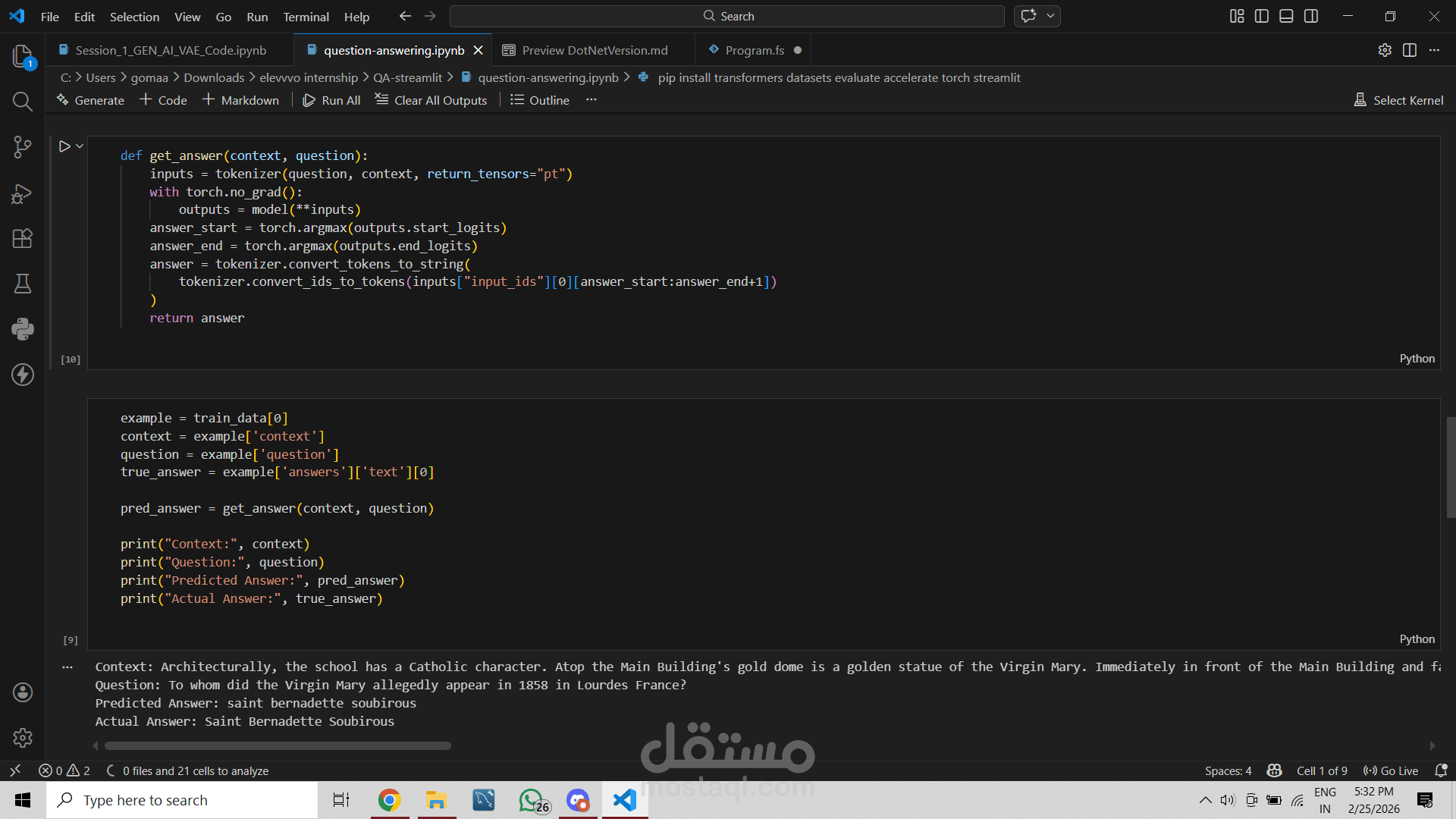This screenshot has width=1456, height=819.
Task: Expand cell output more actions ellipsis
Action: [x=67, y=667]
